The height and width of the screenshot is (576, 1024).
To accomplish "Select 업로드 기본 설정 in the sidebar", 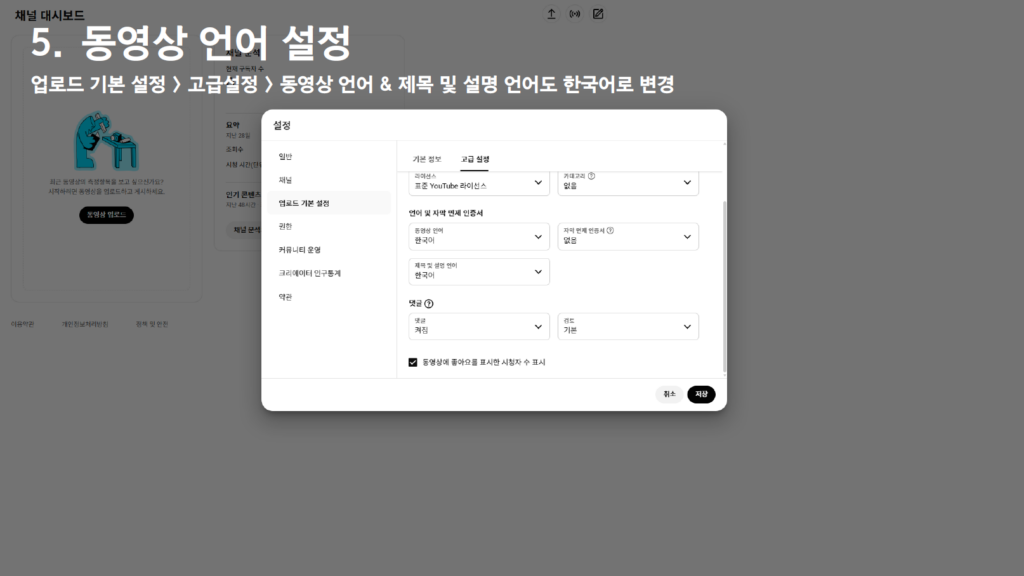I will [328, 203].
